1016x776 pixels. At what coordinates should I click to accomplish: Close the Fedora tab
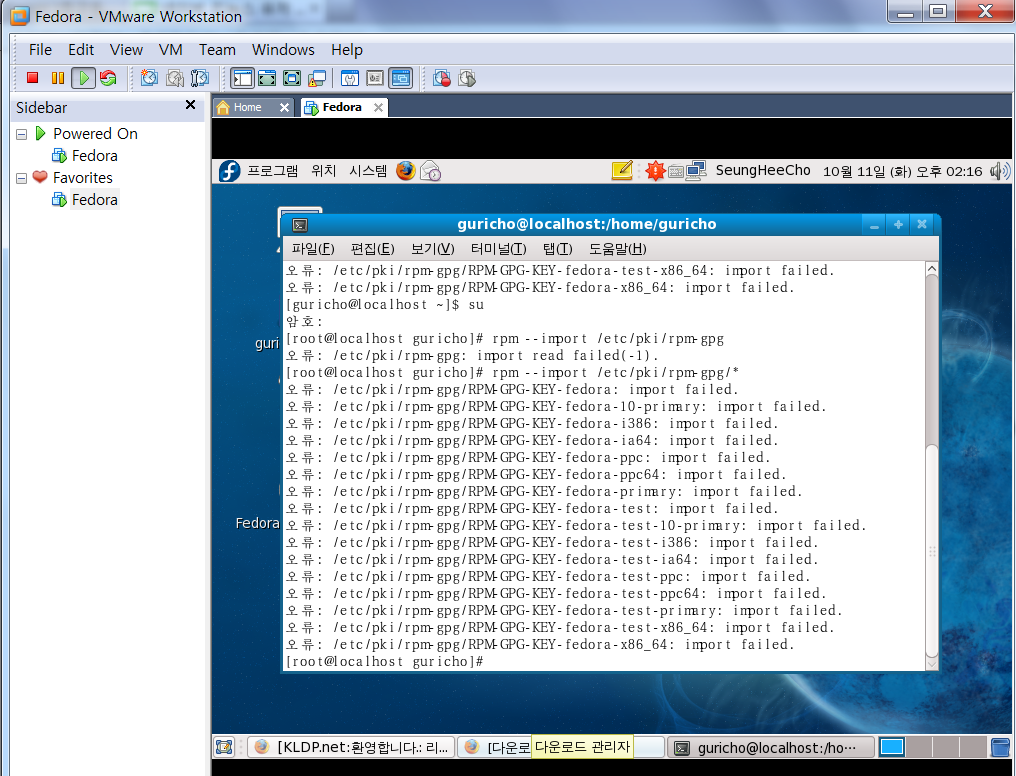pyautogui.click(x=378, y=108)
